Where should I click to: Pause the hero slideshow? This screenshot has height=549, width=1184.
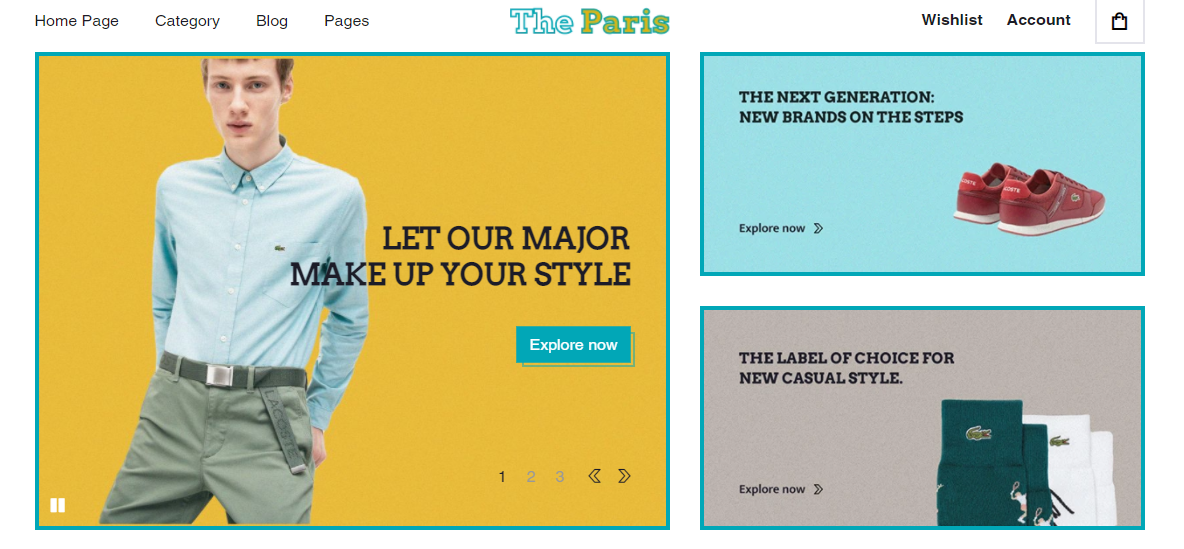[57, 505]
